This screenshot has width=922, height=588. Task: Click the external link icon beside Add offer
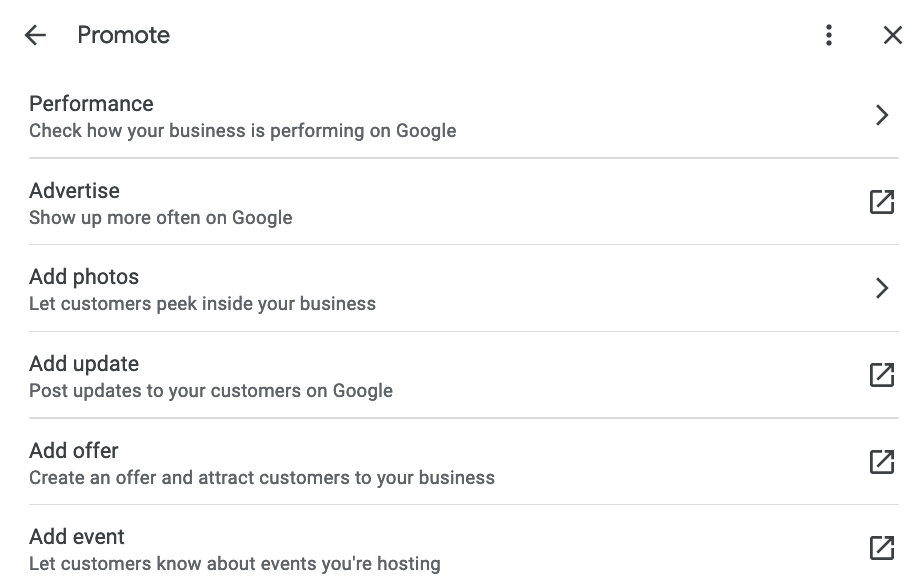point(881,462)
